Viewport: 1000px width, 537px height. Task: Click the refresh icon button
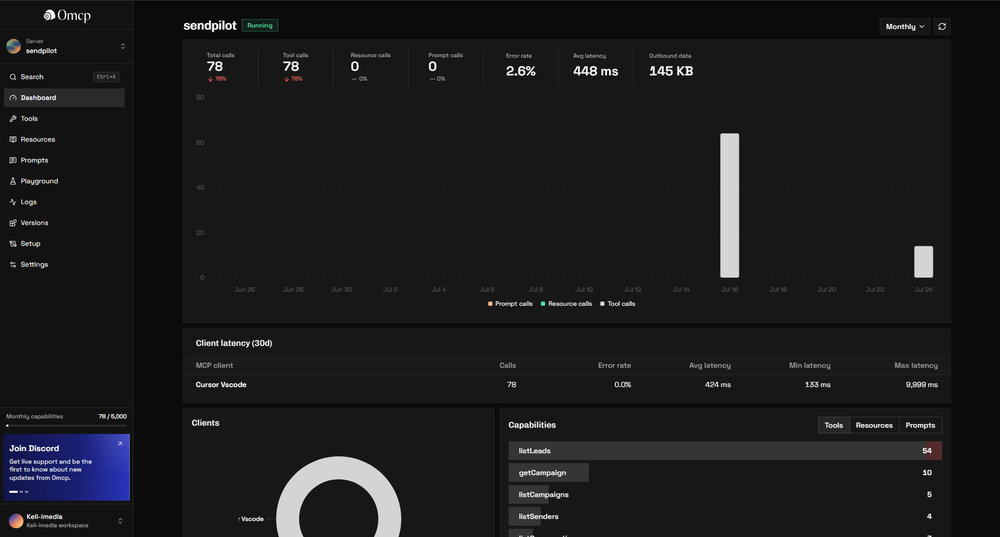coord(942,26)
